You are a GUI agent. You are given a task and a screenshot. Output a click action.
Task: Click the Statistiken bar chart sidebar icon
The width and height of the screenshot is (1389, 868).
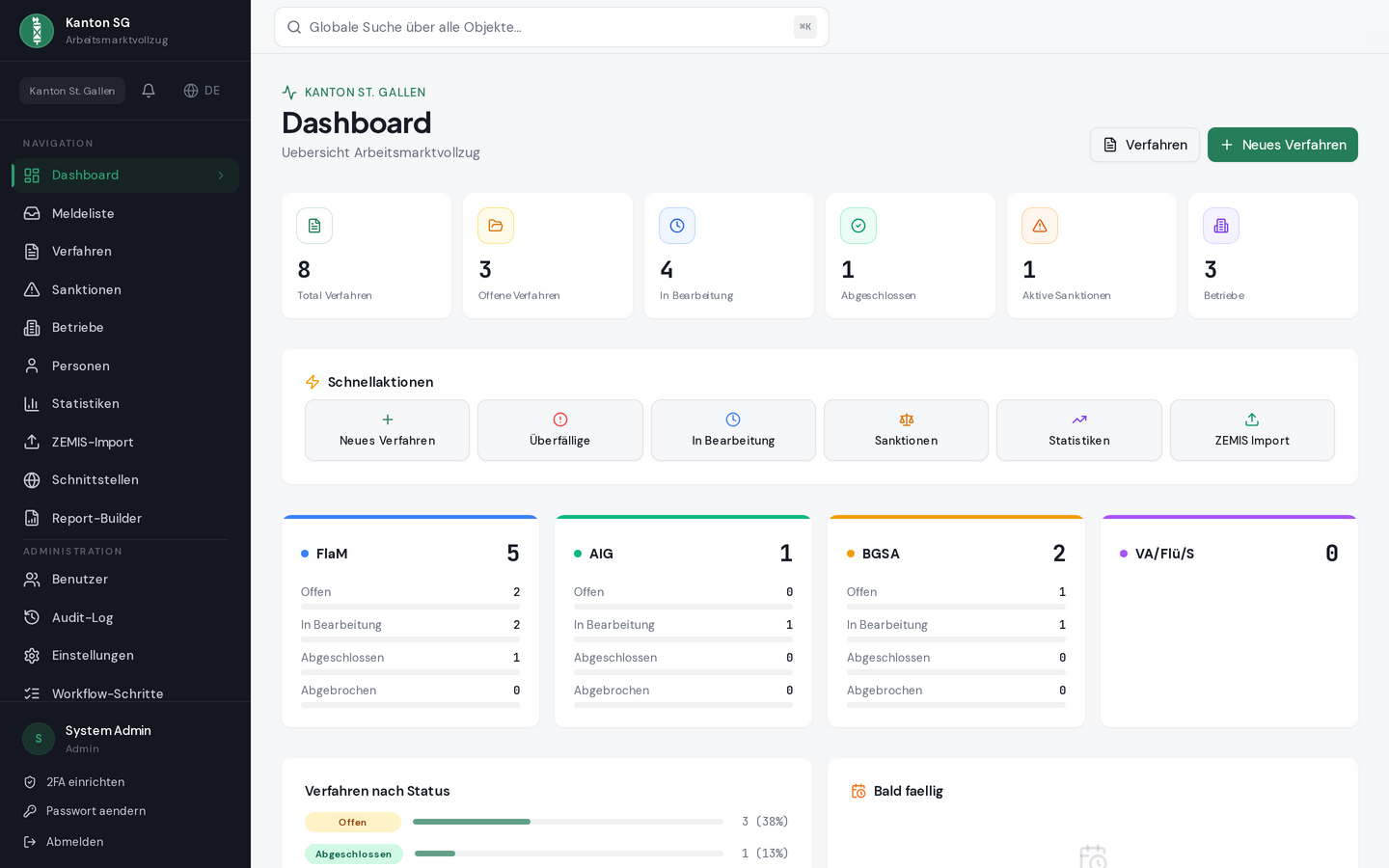click(x=32, y=404)
